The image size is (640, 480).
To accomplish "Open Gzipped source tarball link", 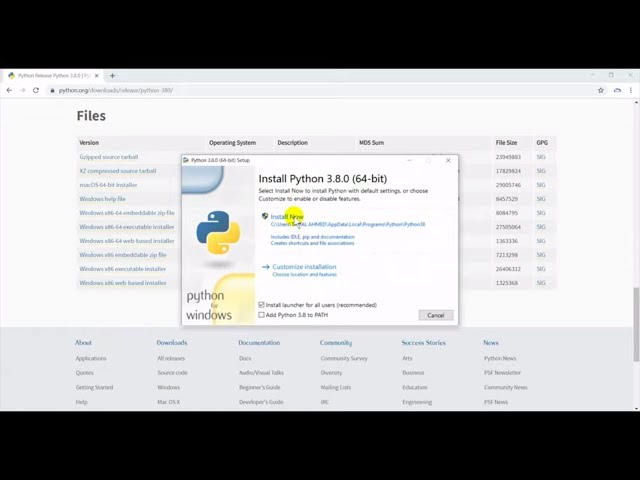I will point(109,157).
